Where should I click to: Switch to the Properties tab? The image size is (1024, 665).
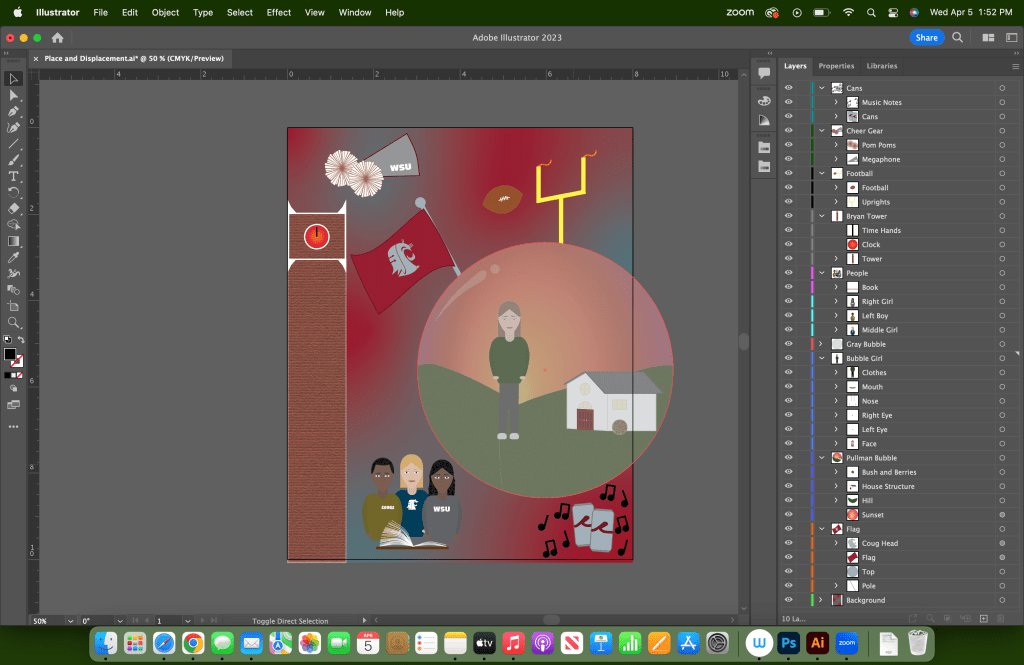tap(836, 66)
